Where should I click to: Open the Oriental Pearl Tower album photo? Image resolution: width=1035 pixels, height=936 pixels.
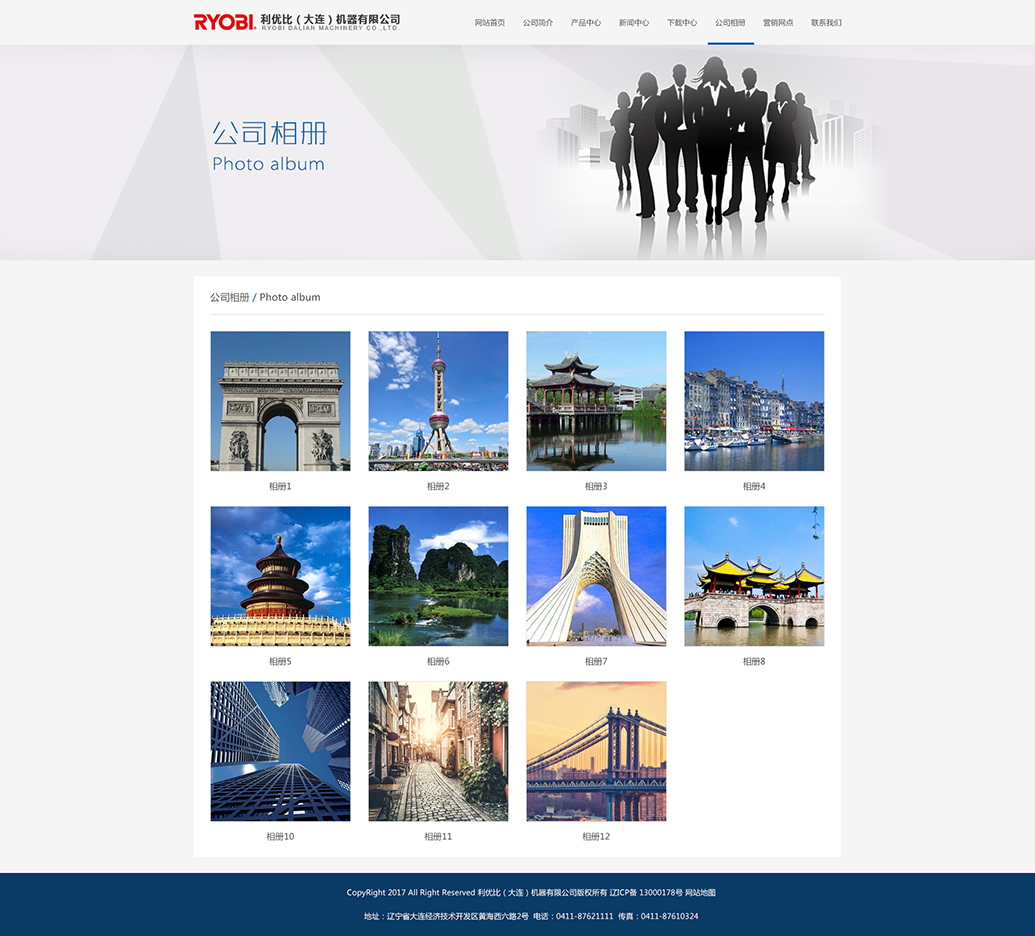point(438,401)
